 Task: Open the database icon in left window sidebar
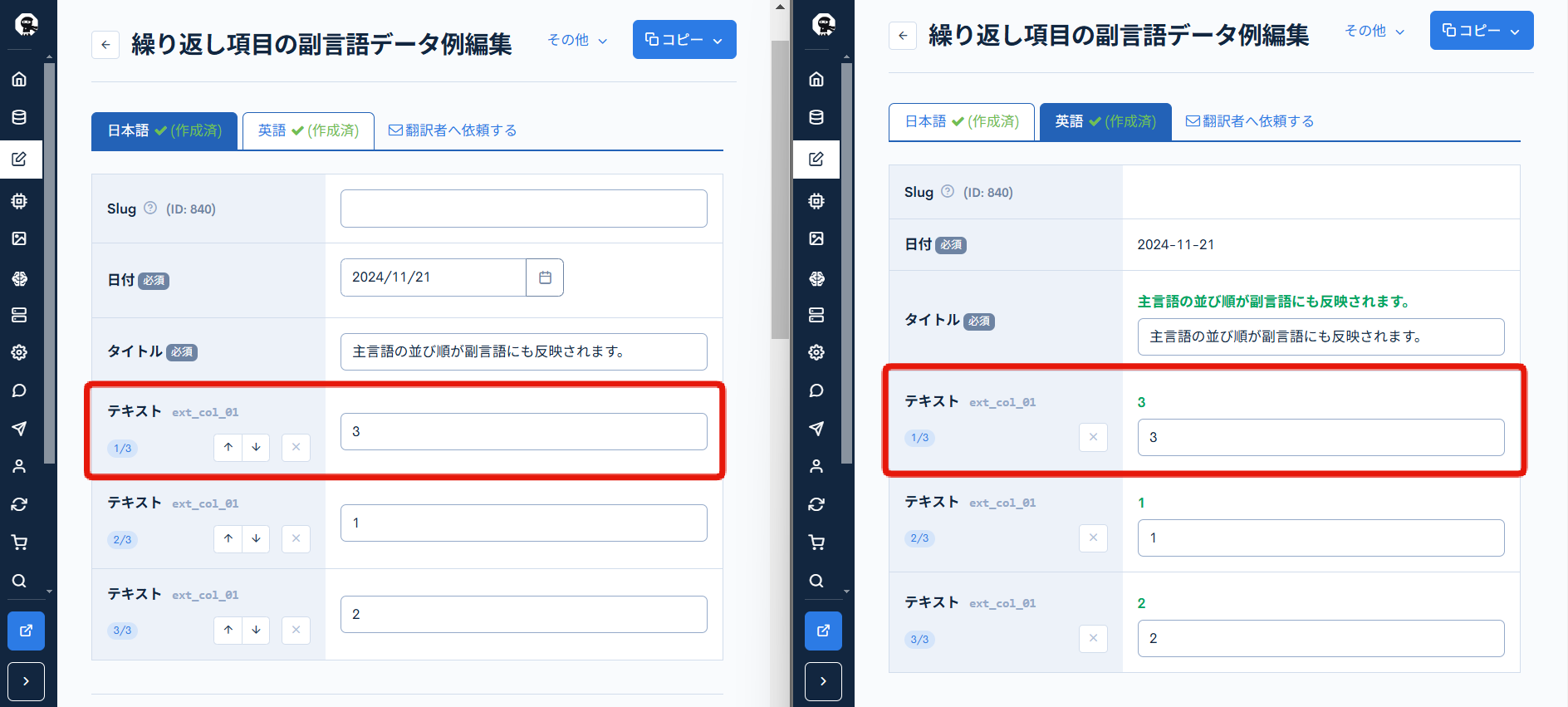point(19,117)
